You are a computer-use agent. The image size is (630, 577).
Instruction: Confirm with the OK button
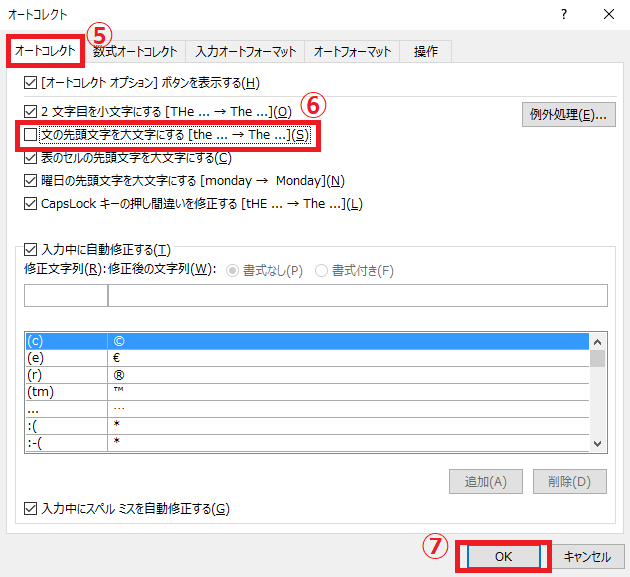(503, 557)
